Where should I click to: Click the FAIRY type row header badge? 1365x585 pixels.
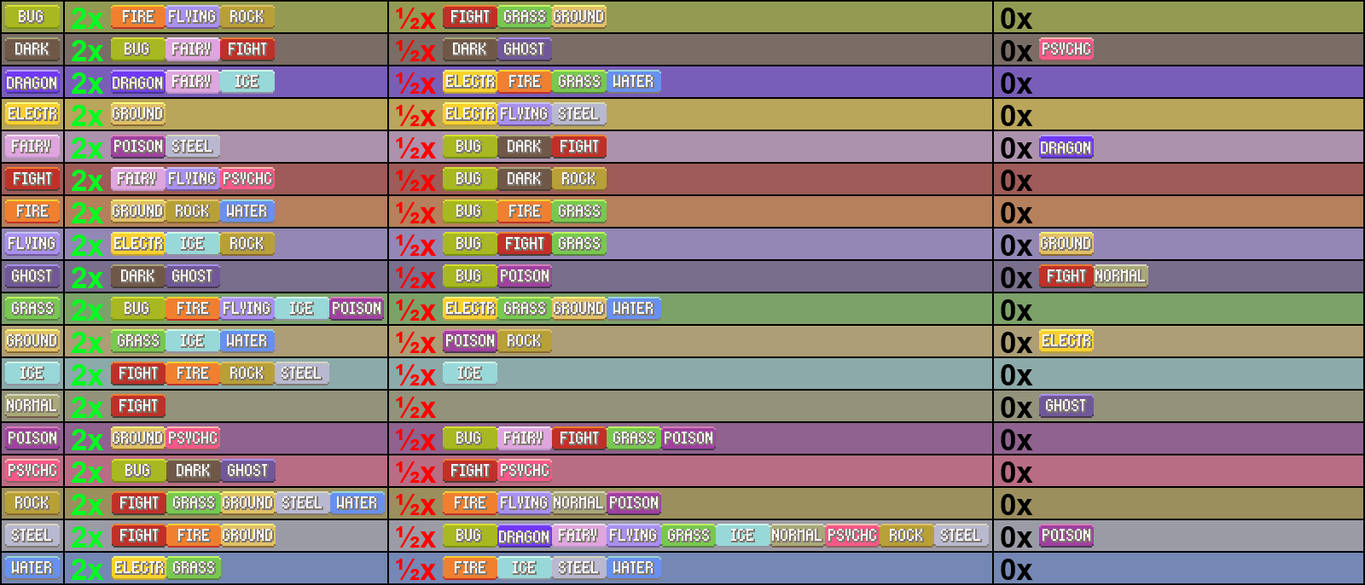click(x=32, y=146)
